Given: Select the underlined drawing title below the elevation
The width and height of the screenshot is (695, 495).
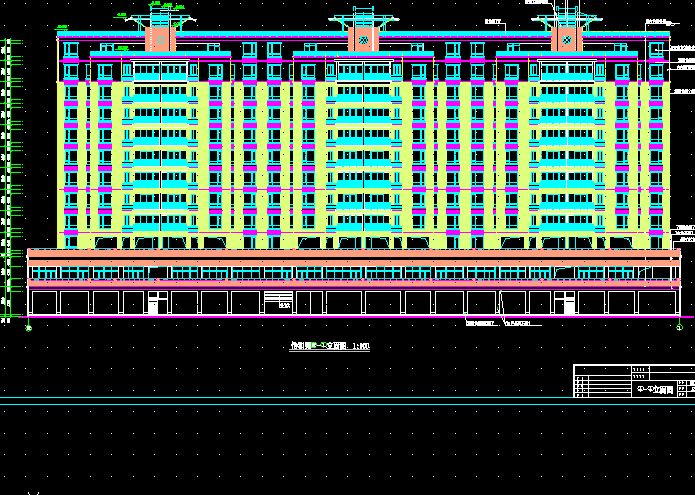Looking at the screenshot, I should [329, 346].
